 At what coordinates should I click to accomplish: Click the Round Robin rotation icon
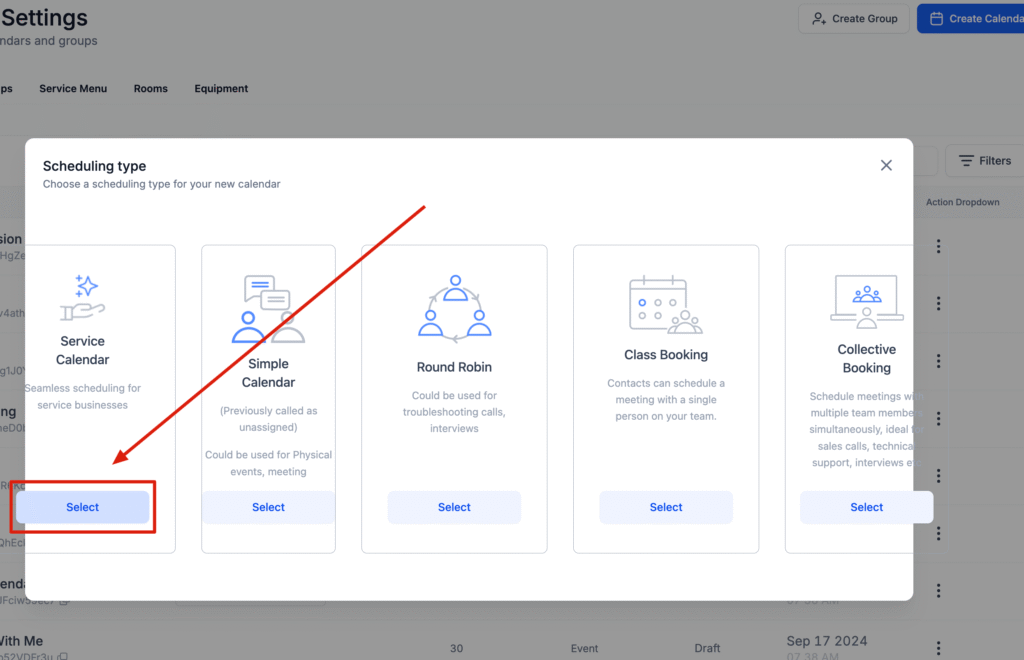(x=454, y=305)
